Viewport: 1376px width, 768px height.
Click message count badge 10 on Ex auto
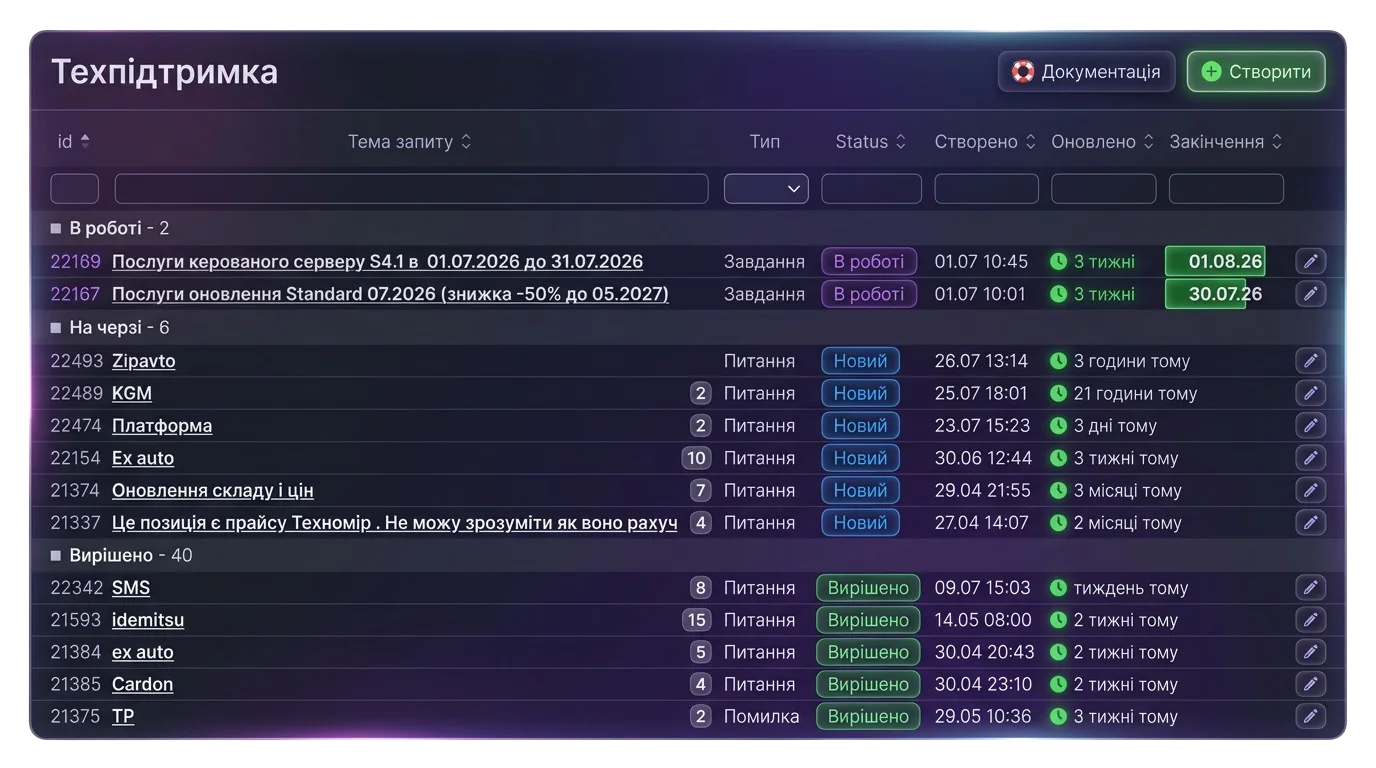pyautogui.click(x=696, y=458)
